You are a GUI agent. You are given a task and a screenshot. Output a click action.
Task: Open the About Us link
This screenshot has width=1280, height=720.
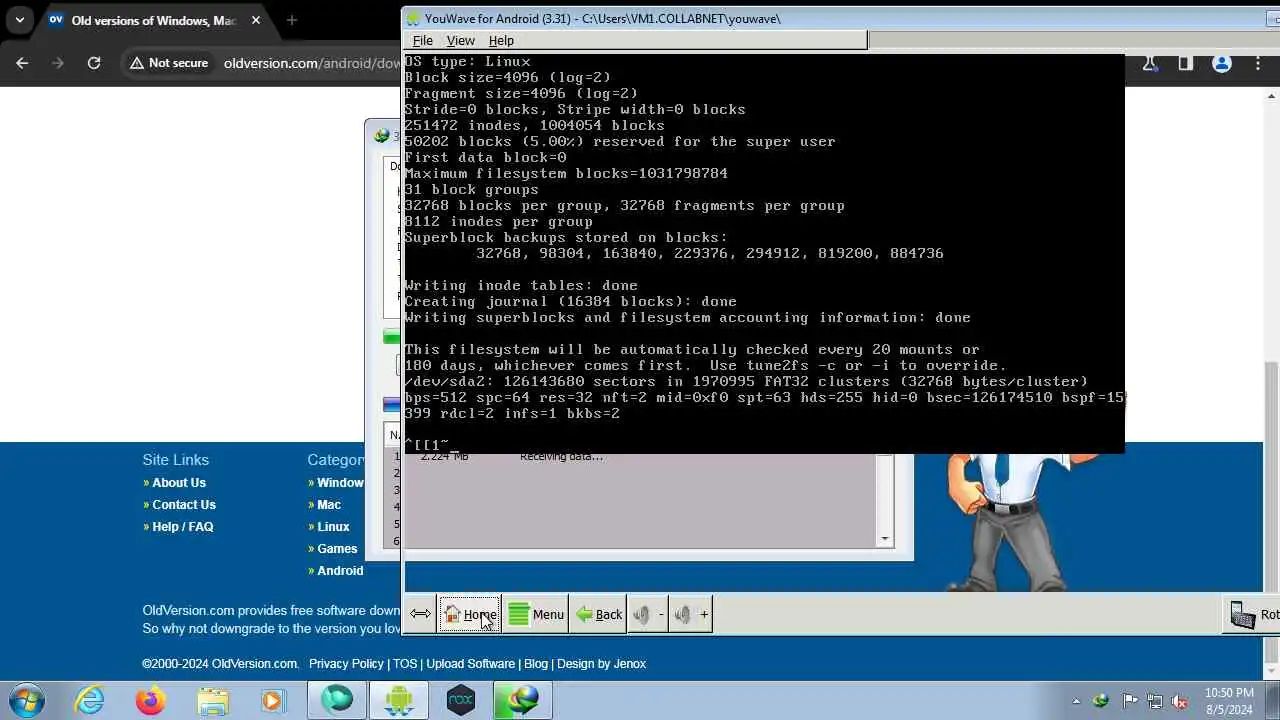(179, 483)
